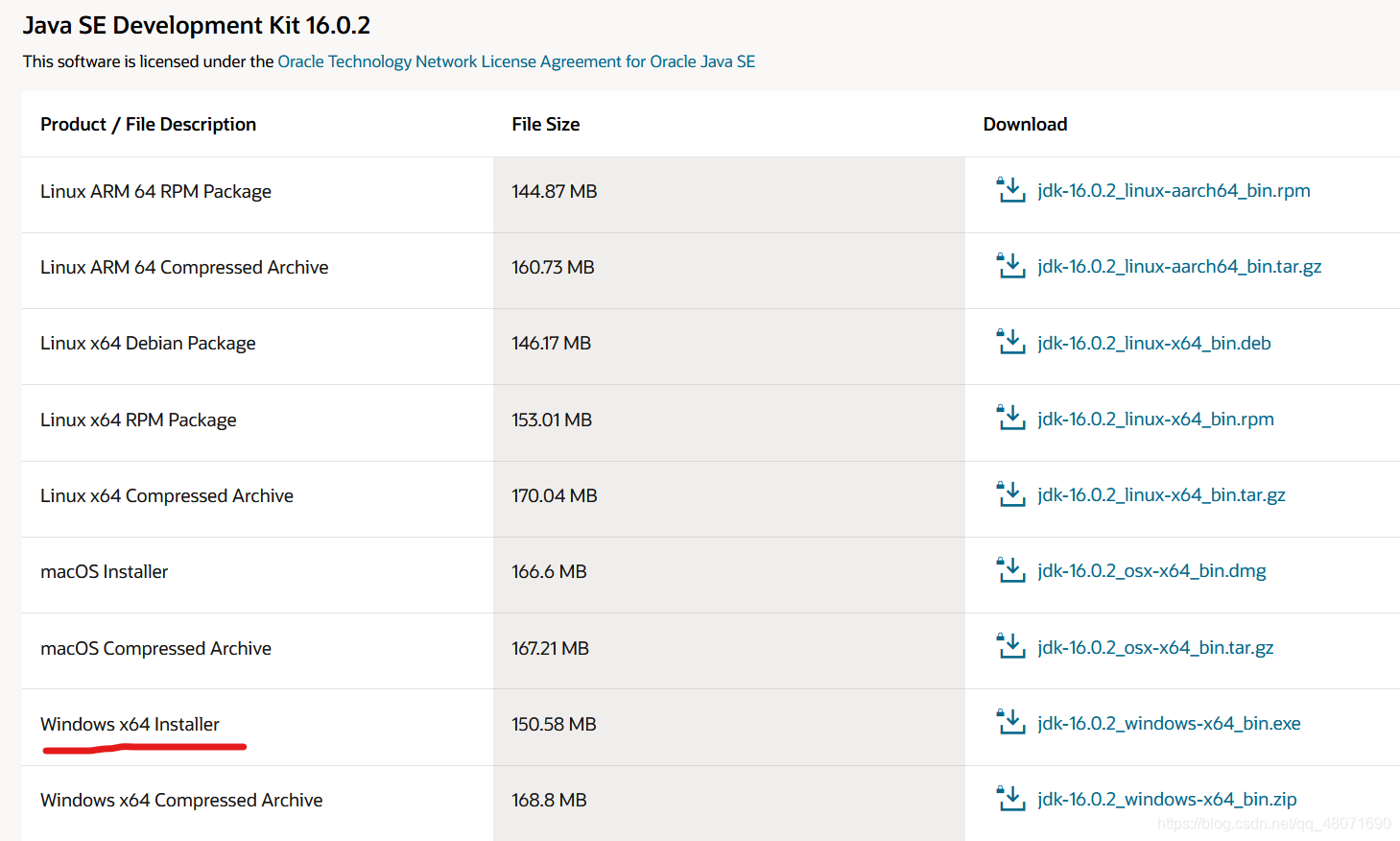This screenshot has height=841, width=1400.
Task: Select Linux x64 RPM Package description
Action: click(138, 420)
